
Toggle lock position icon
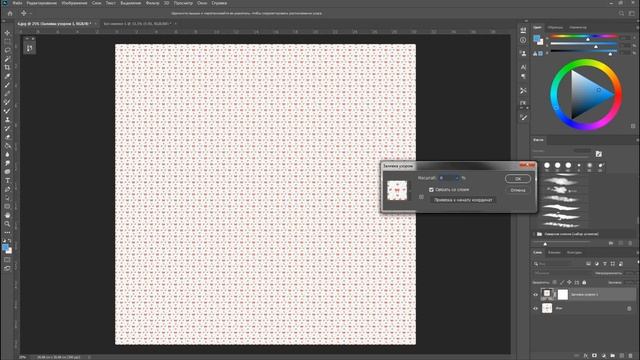[569, 282]
